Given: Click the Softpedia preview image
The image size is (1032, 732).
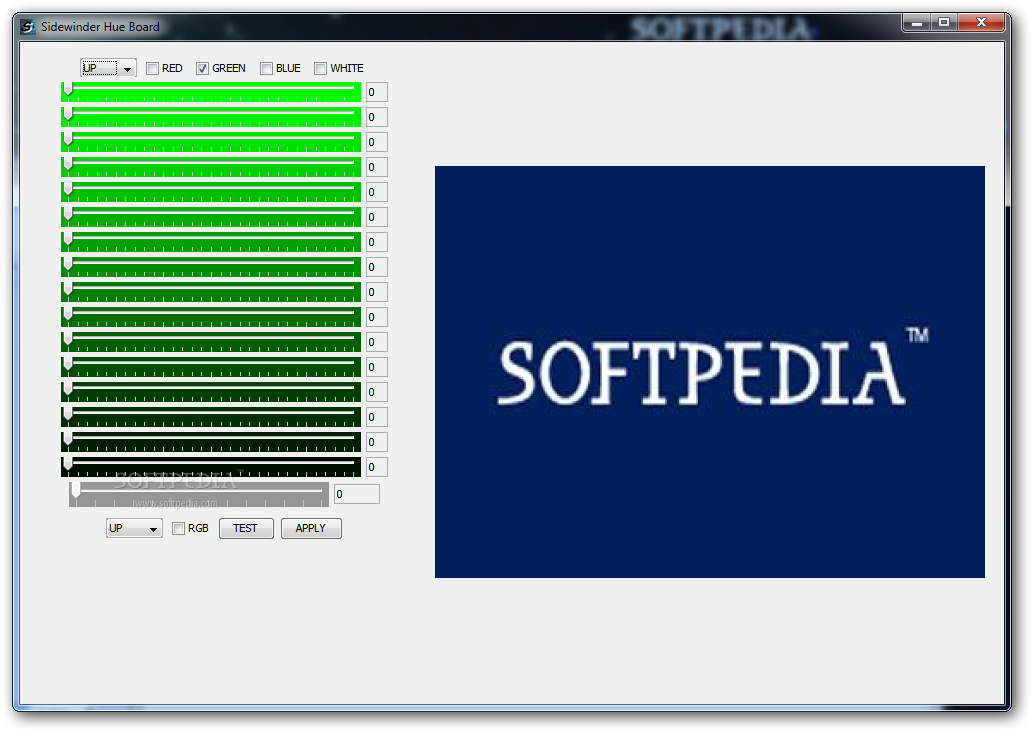Looking at the screenshot, I should 710,372.
